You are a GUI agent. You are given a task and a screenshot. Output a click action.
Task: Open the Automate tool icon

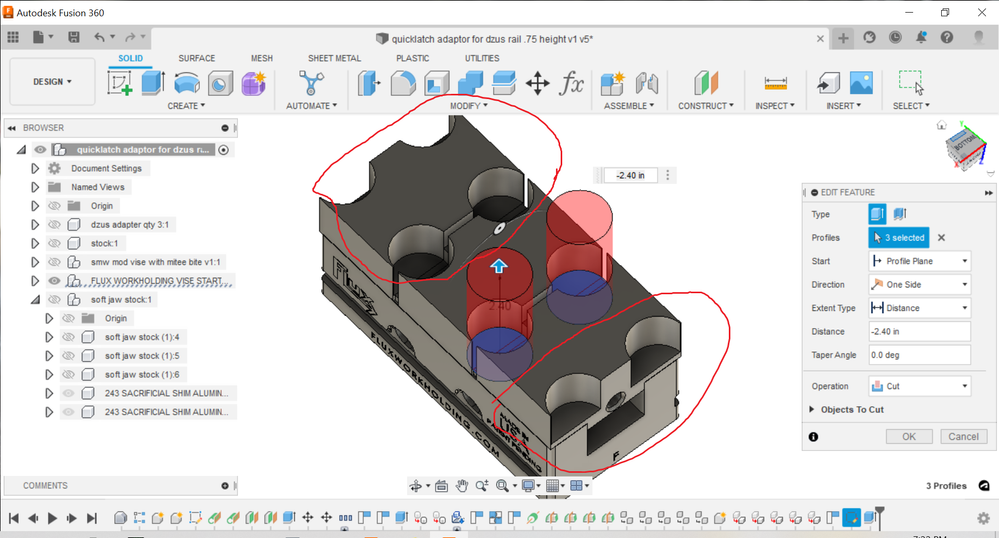click(x=311, y=84)
